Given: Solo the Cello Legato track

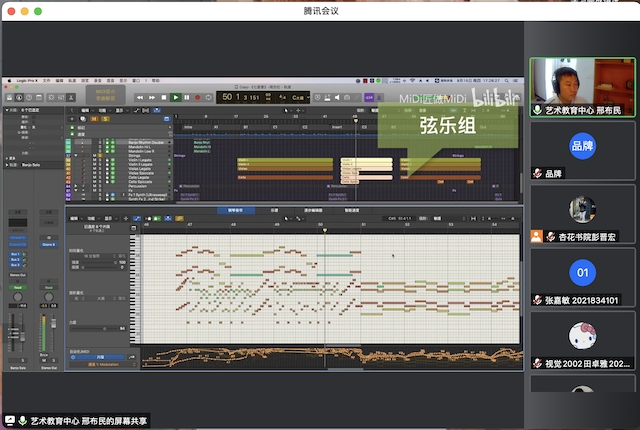Looking at the screenshot, I should (x=100, y=177).
